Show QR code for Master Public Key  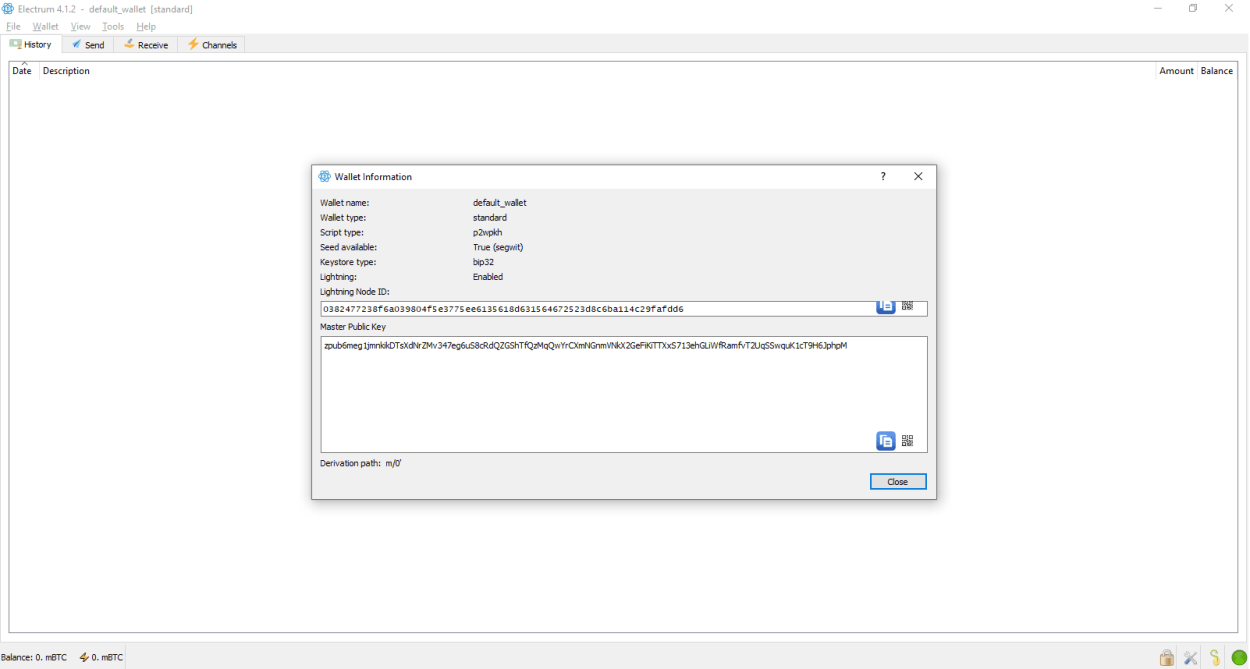(x=907, y=441)
